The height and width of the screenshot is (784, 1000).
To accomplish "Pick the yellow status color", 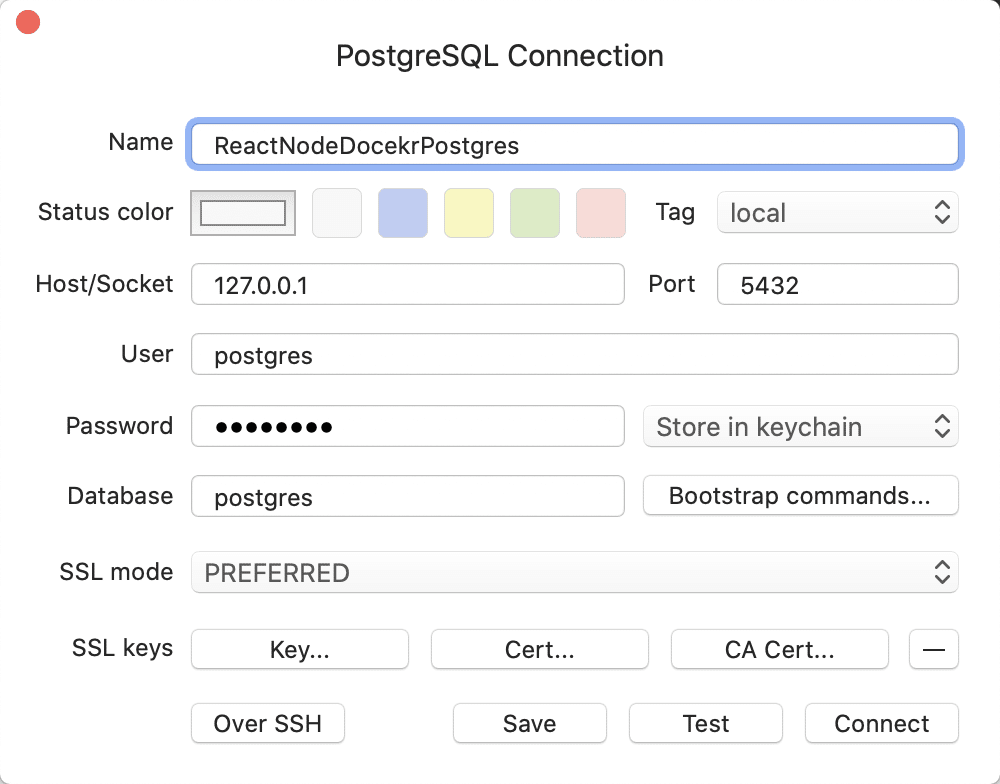I will point(468,212).
